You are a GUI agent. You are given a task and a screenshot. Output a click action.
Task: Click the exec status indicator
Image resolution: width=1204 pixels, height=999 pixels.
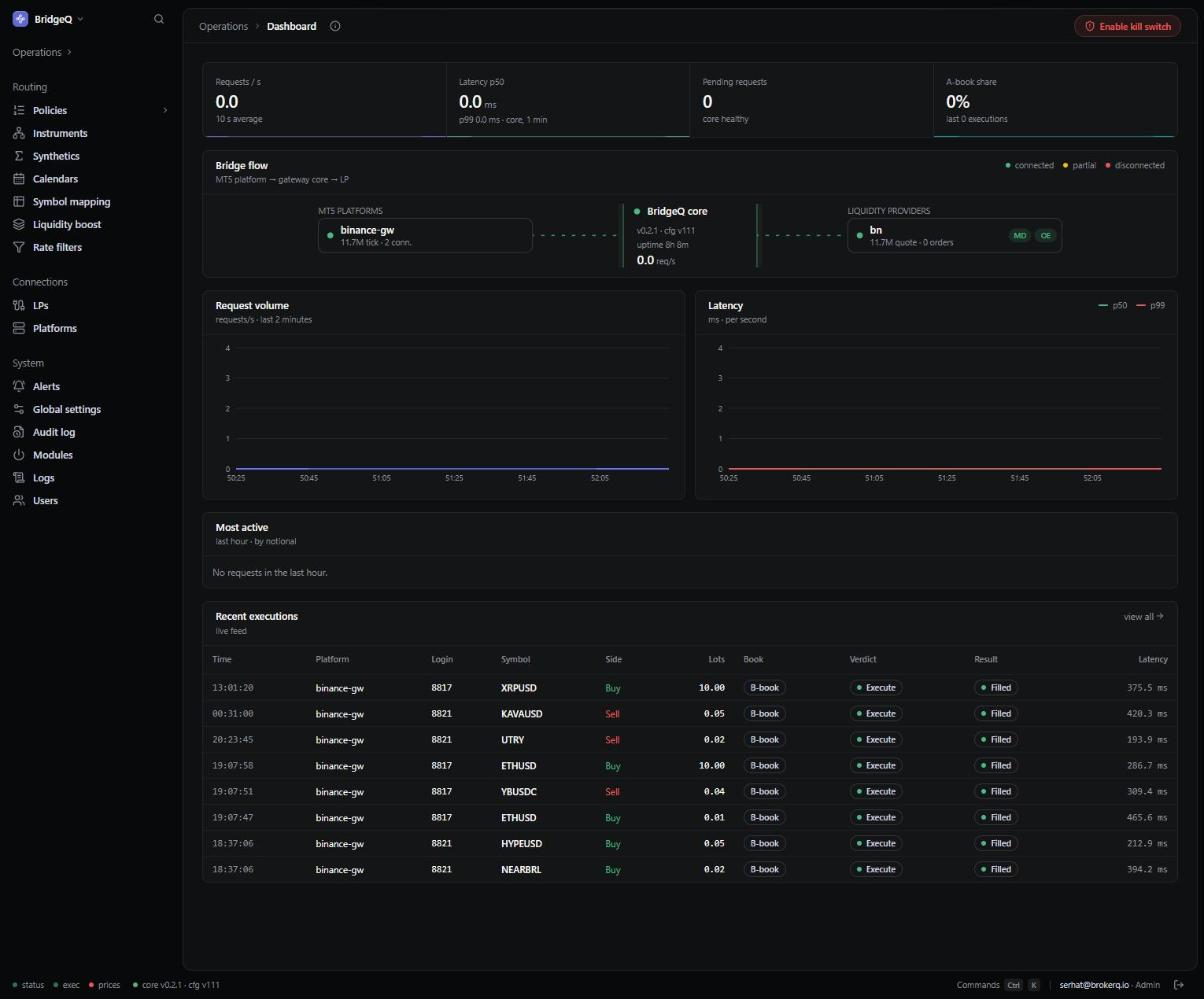(66, 985)
